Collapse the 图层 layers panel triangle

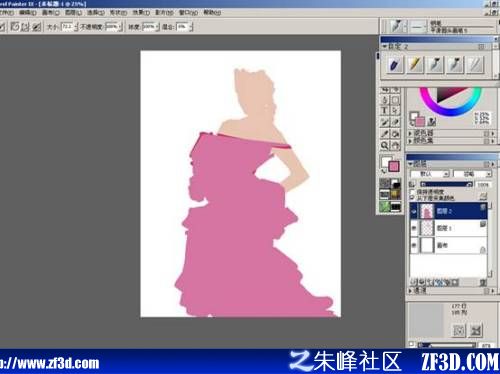click(x=410, y=164)
